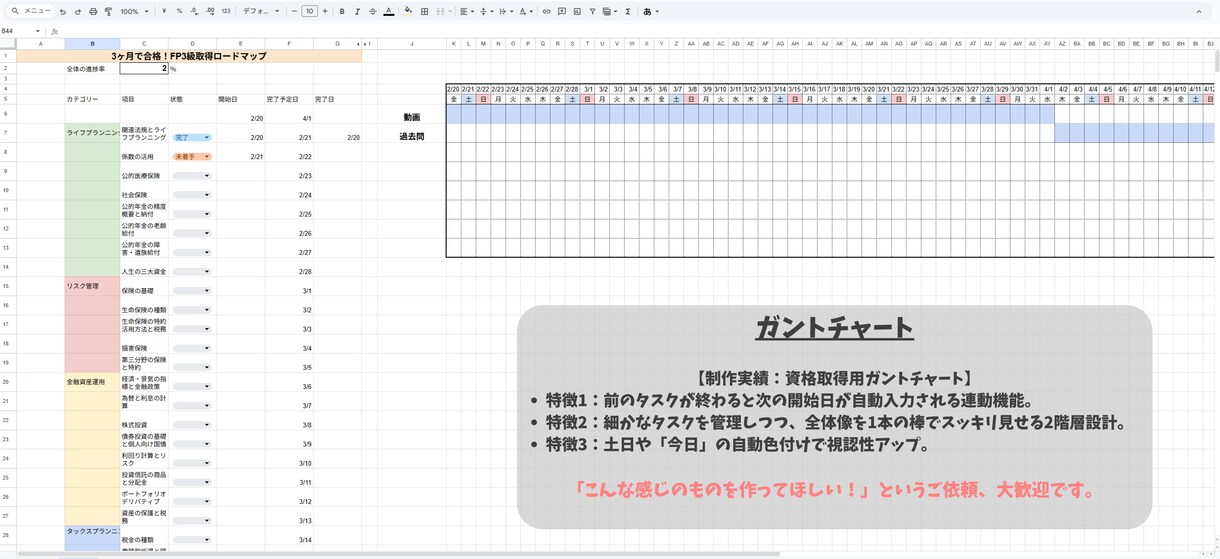Open the text rotation options
Viewport: 1220px width, 559px height.
526,11
